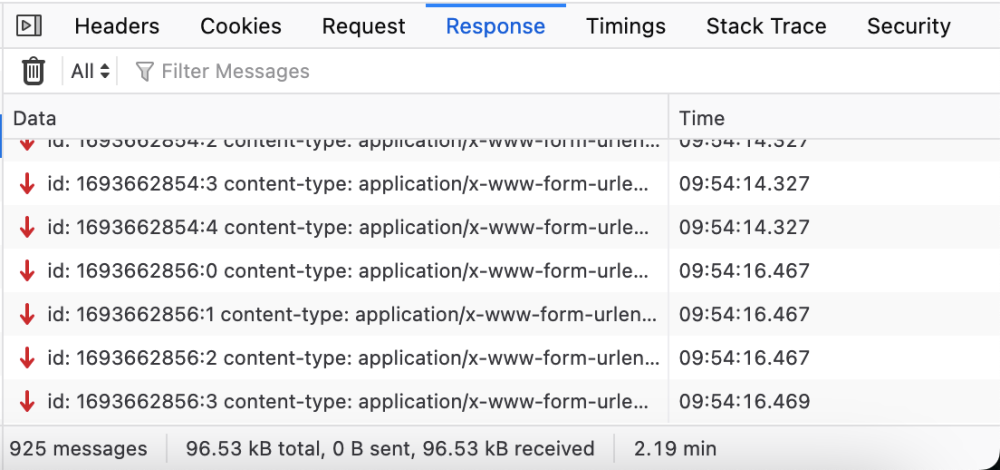Go to the Security tab

click(909, 26)
